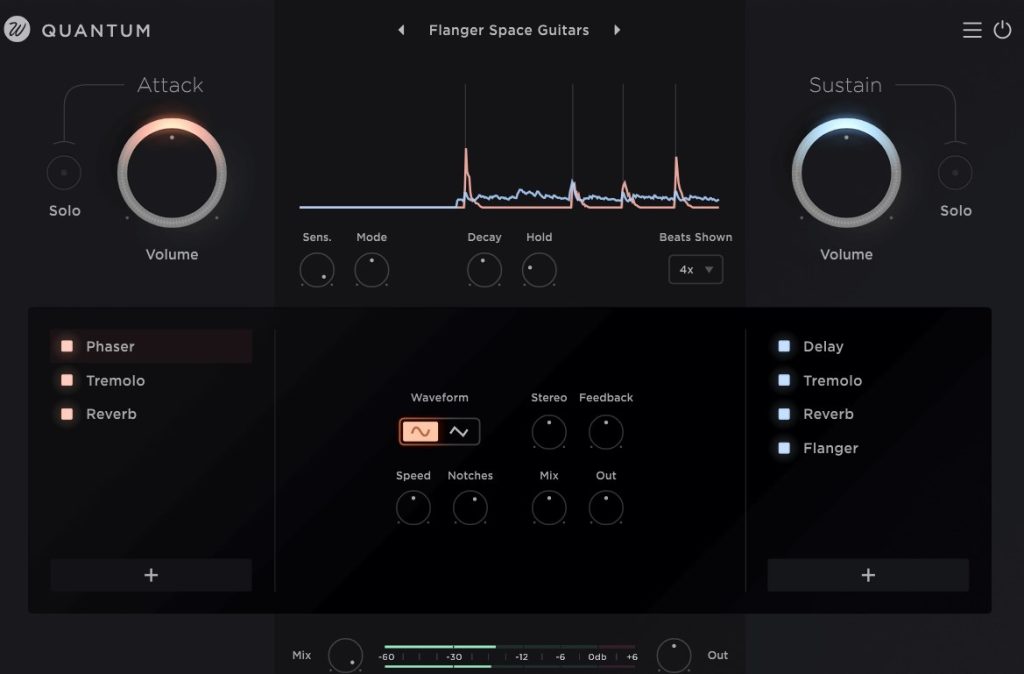Open the hamburger menu icon
Screen dimensions: 1024x674
point(972,30)
